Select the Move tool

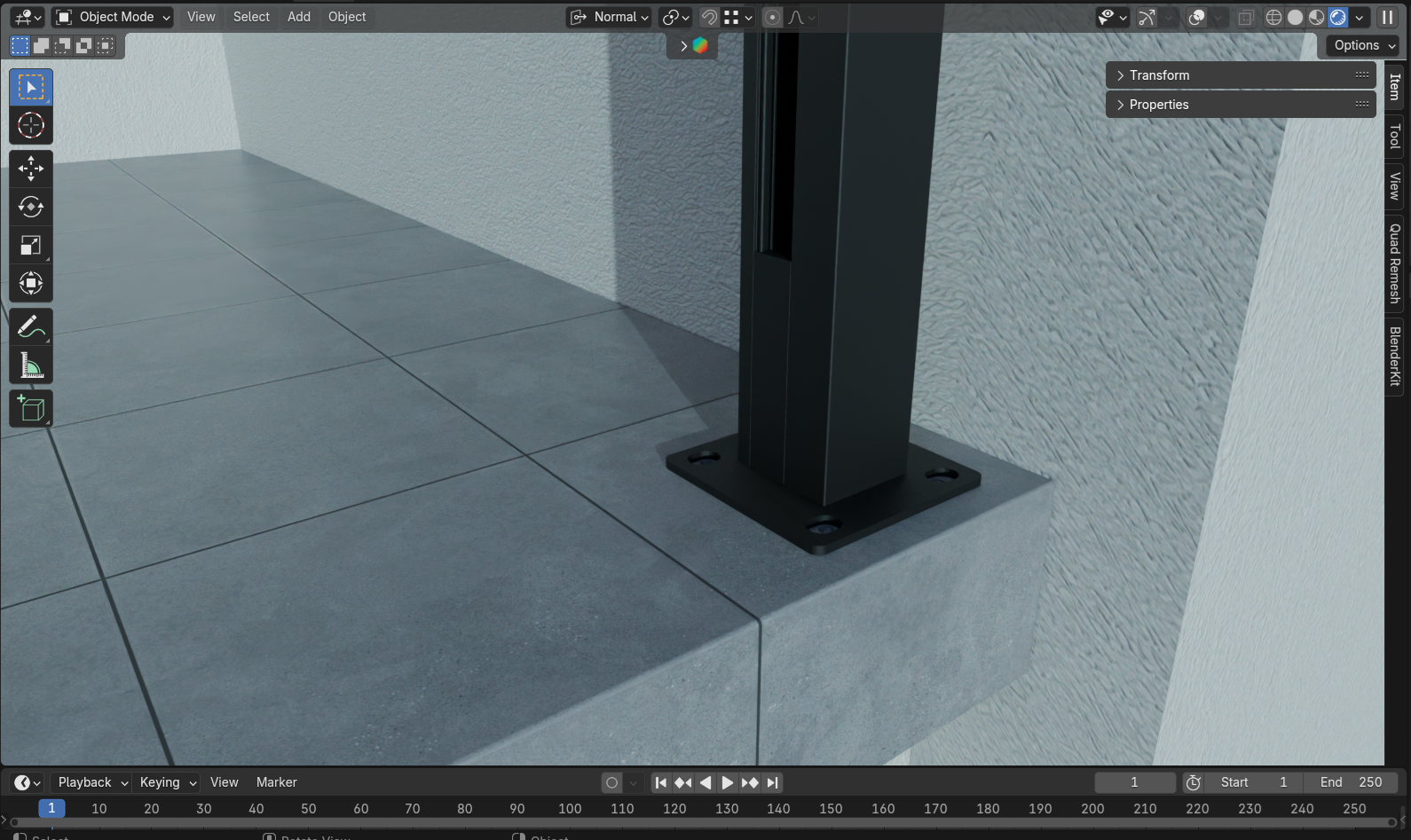pos(31,168)
